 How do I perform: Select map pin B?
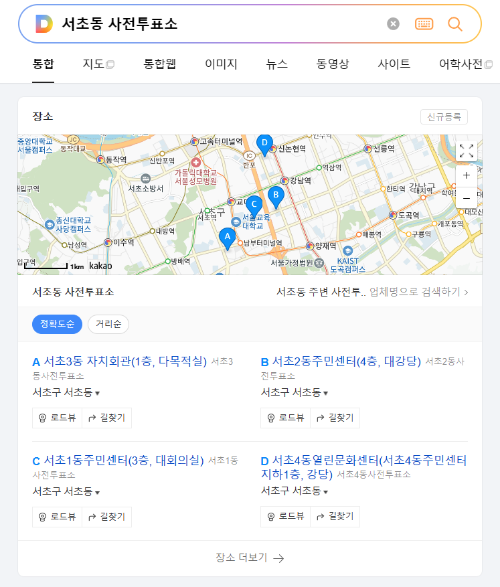[x=276, y=197]
